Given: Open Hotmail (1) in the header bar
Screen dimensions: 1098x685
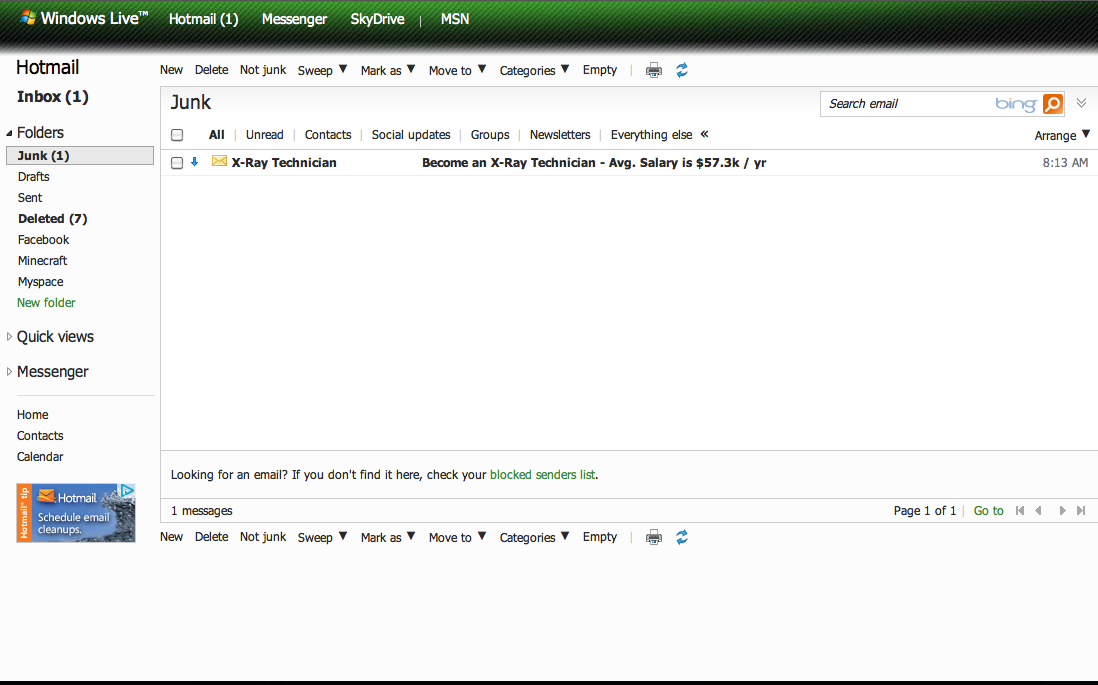Looking at the screenshot, I should (x=204, y=19).
